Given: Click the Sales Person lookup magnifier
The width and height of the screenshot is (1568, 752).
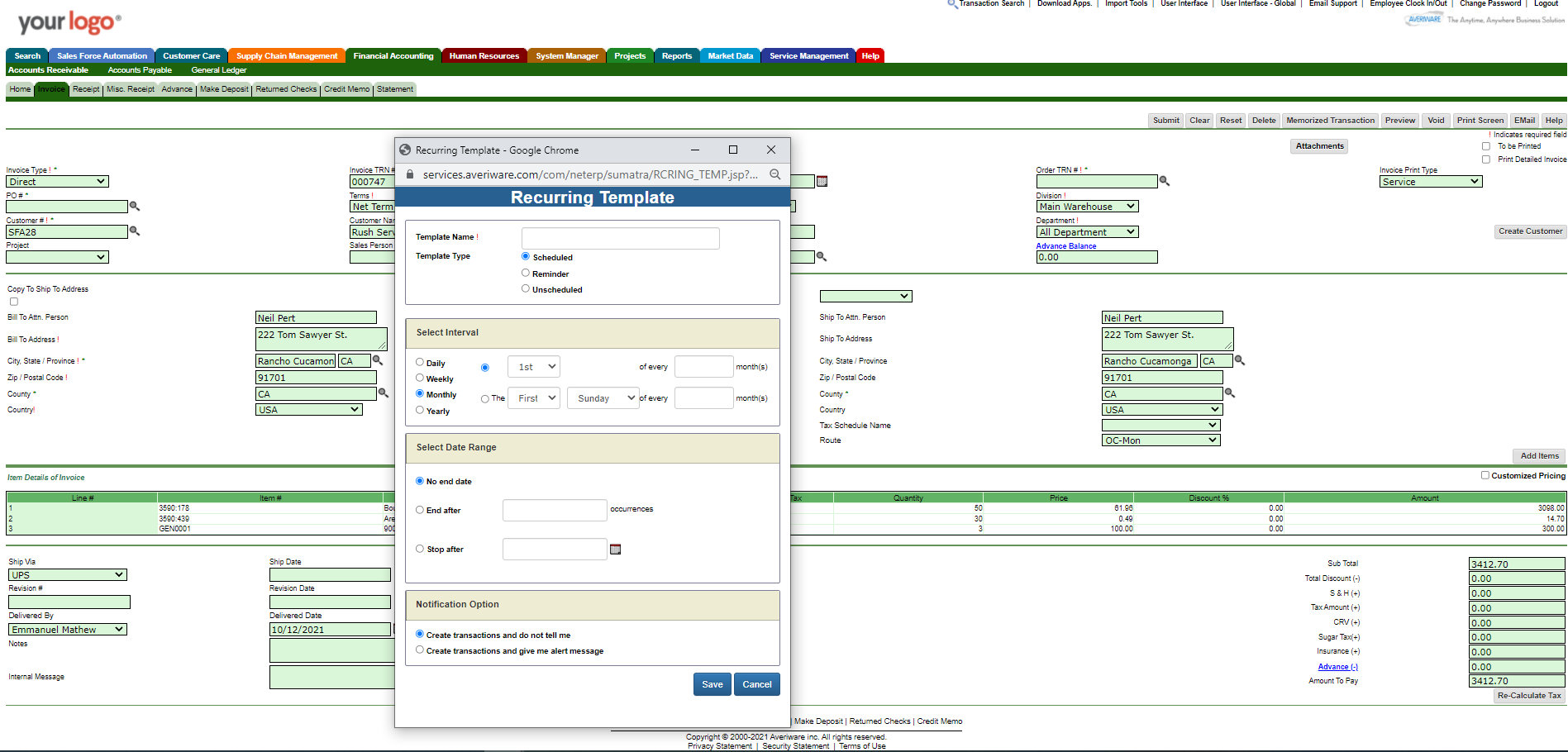Looking at the screenshot, I should pyautogui.click(x=822, y=257).
